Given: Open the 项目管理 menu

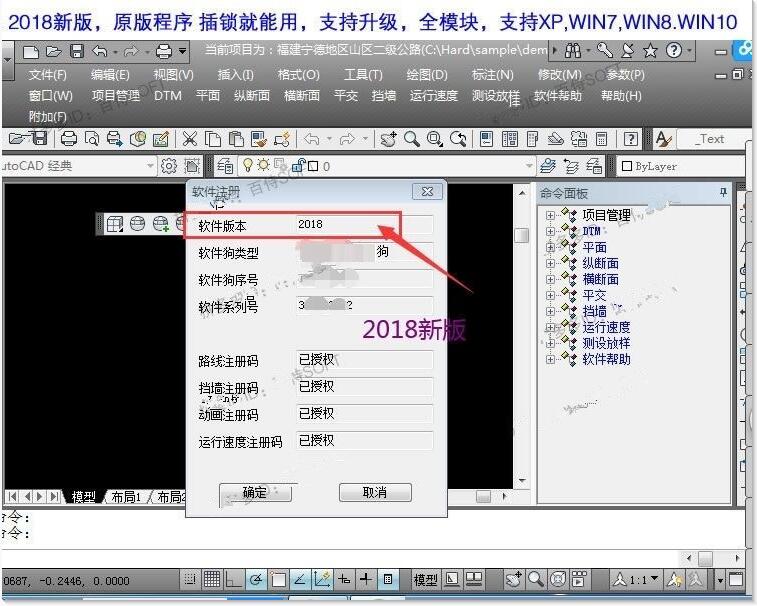Looking at the screenshot, I should [x=116, y=96].
